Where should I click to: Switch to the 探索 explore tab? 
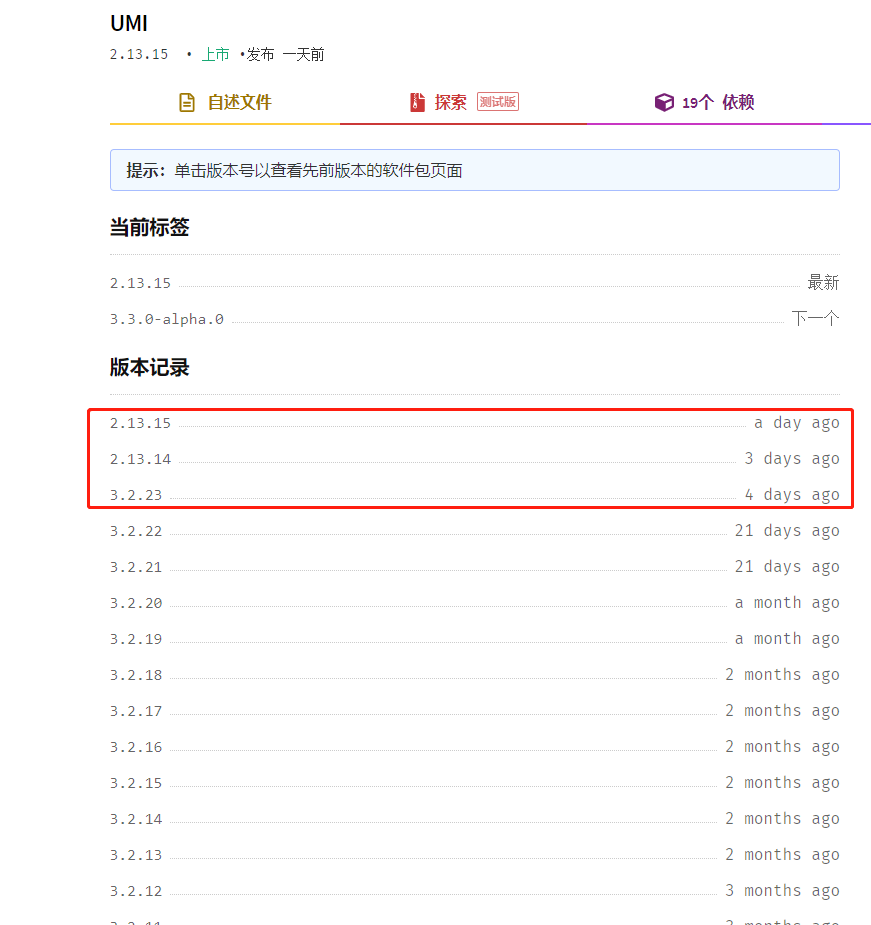click(464, 103)
